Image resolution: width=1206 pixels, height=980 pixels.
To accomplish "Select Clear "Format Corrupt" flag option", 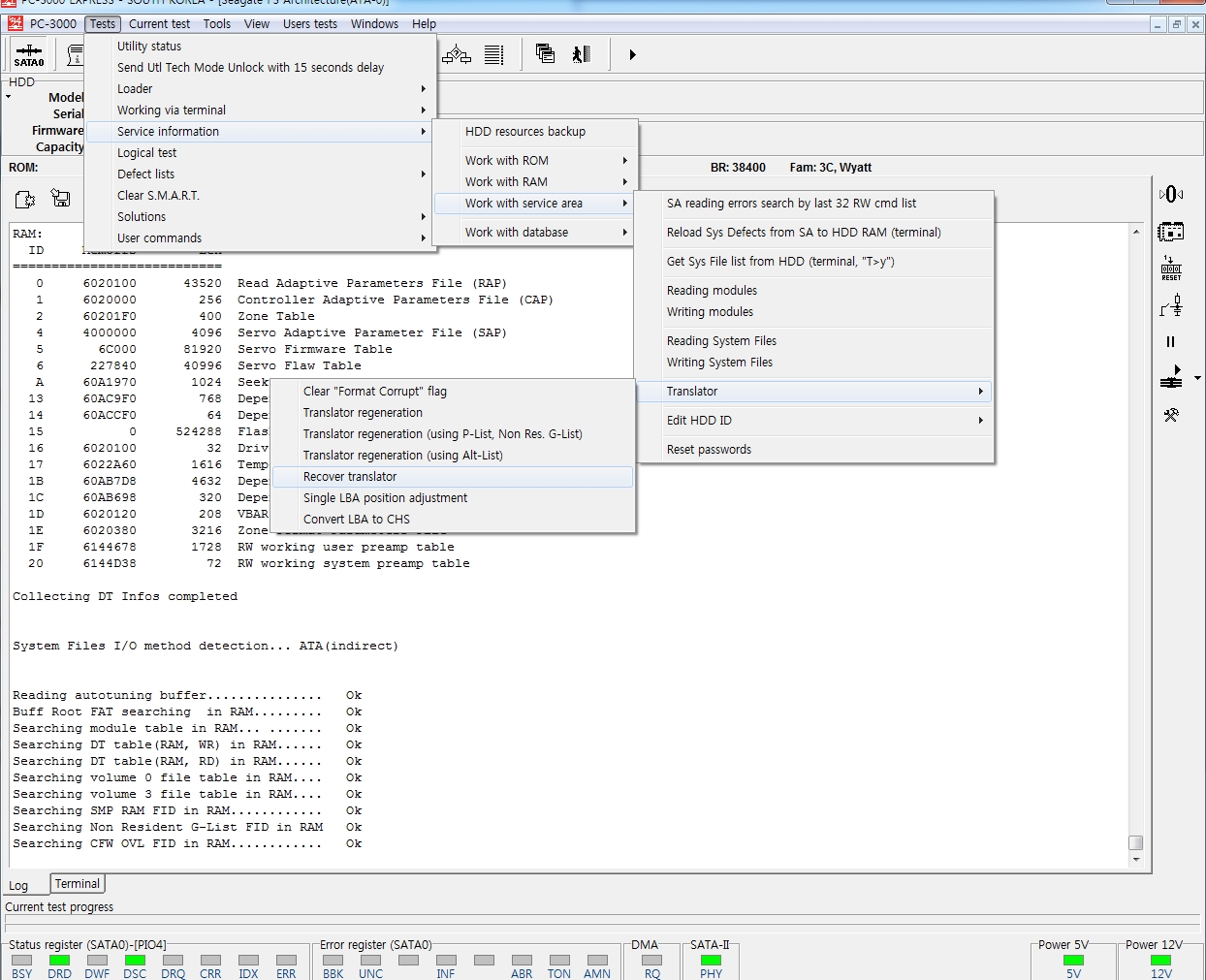I will point(374,392).
